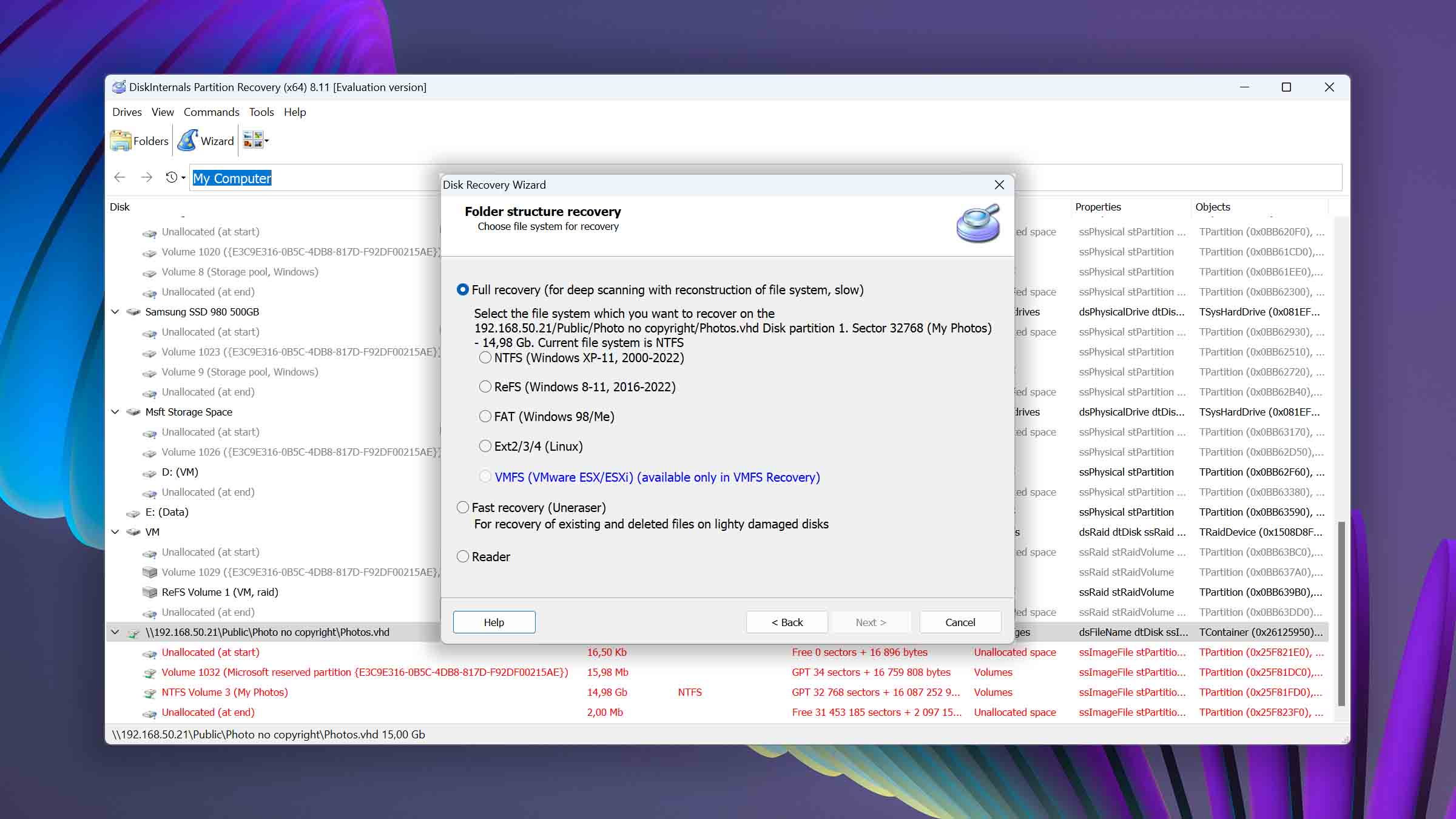Image resolution: width=1456 pixels, height=819 pixels.
Task: Click the Volume 1023 partition icon
Action: pos(149,353)
